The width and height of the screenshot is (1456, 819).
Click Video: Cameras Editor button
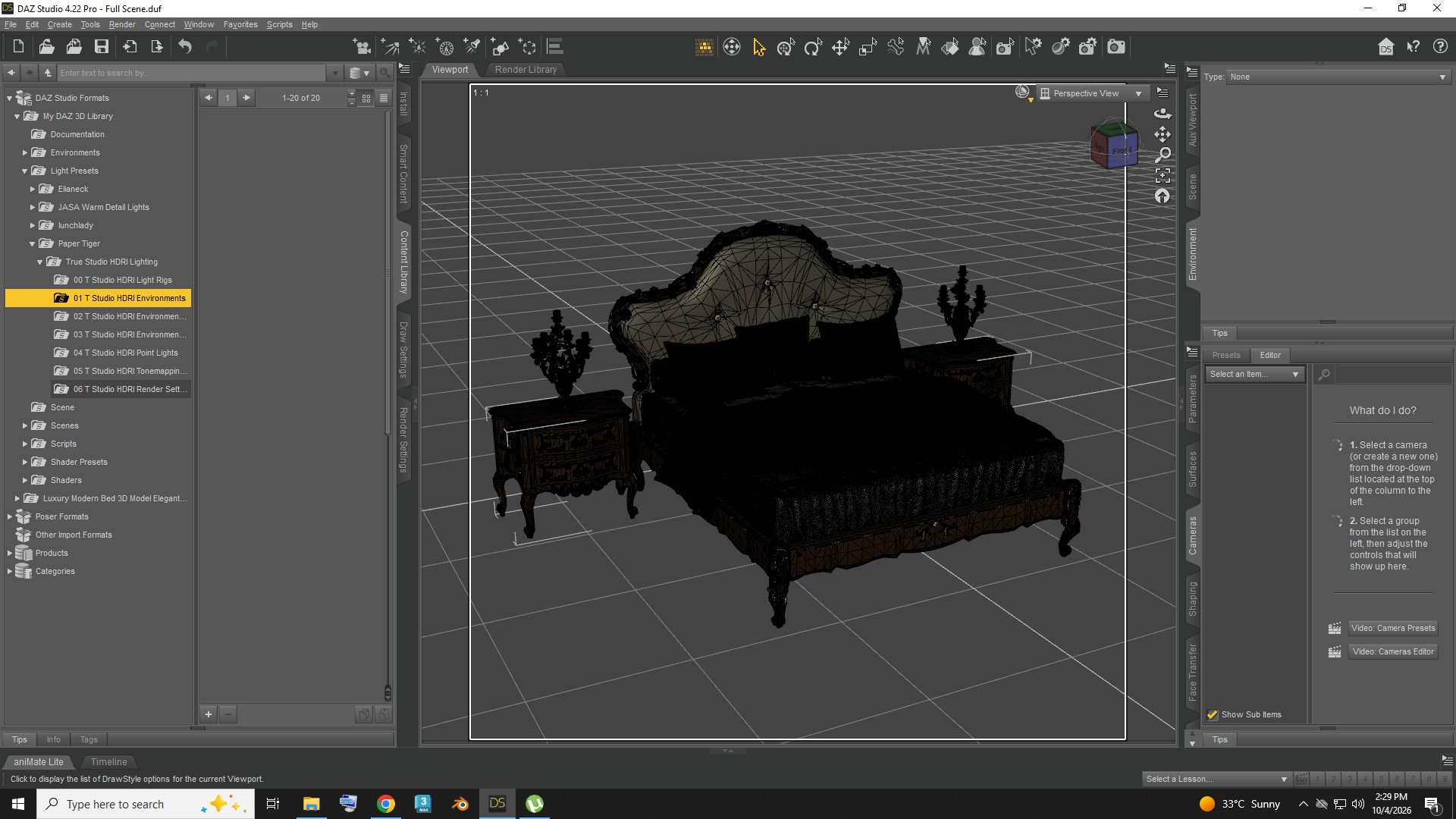(1393, 651)
